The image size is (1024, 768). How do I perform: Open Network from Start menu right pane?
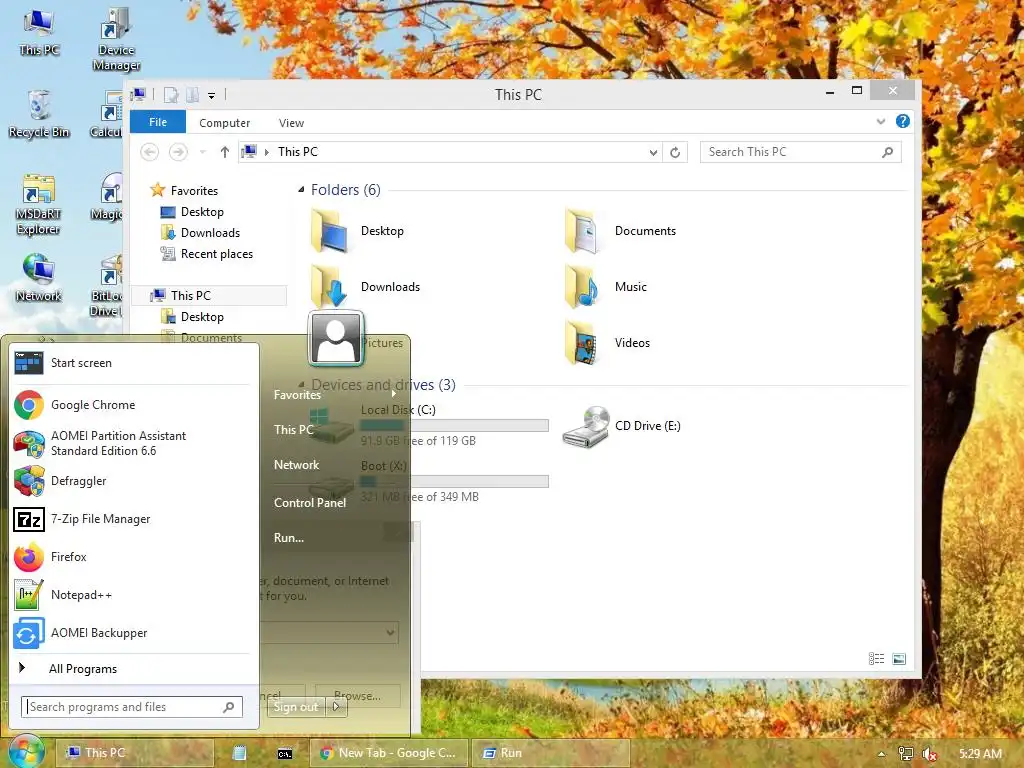(296, 465)
